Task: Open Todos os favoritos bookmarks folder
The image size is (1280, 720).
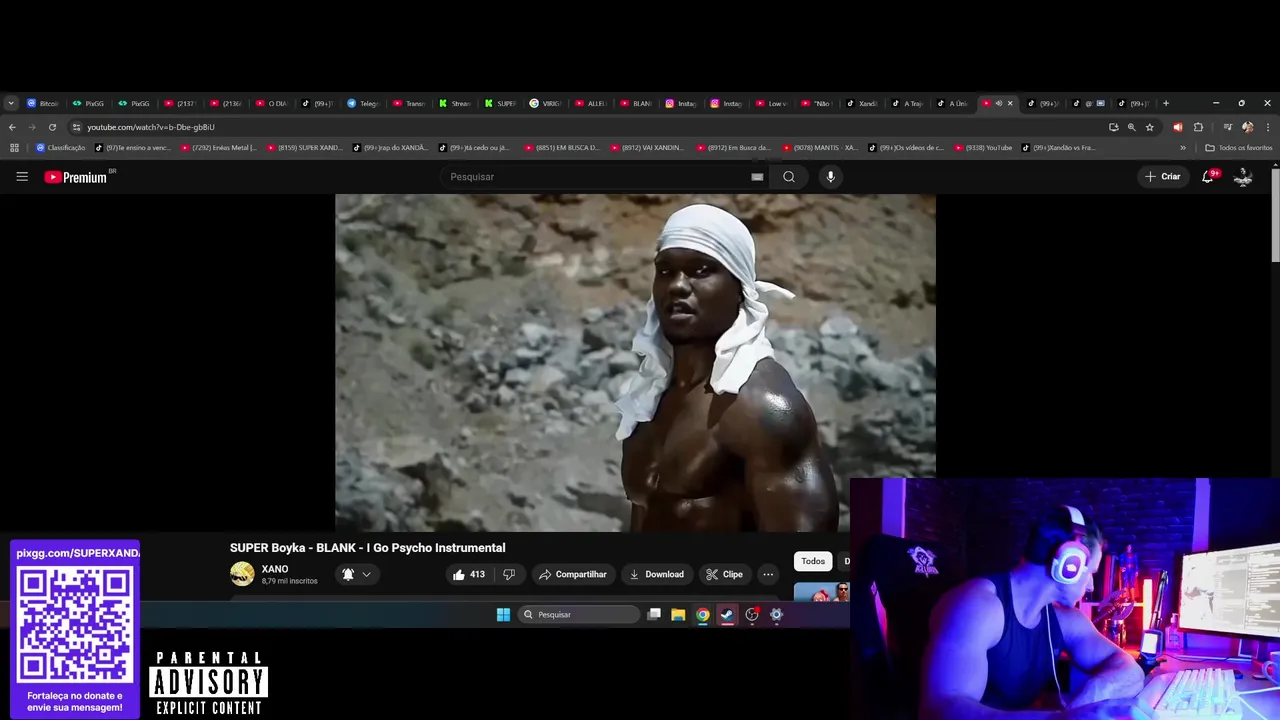Action: coord(1239,148)
